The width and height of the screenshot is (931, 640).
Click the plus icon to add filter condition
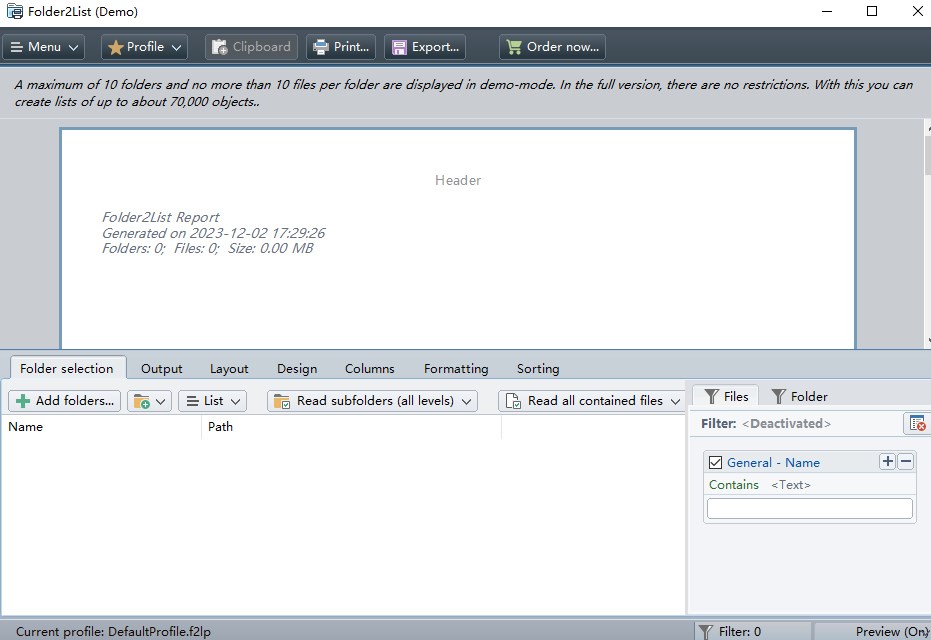pos(887,461)
